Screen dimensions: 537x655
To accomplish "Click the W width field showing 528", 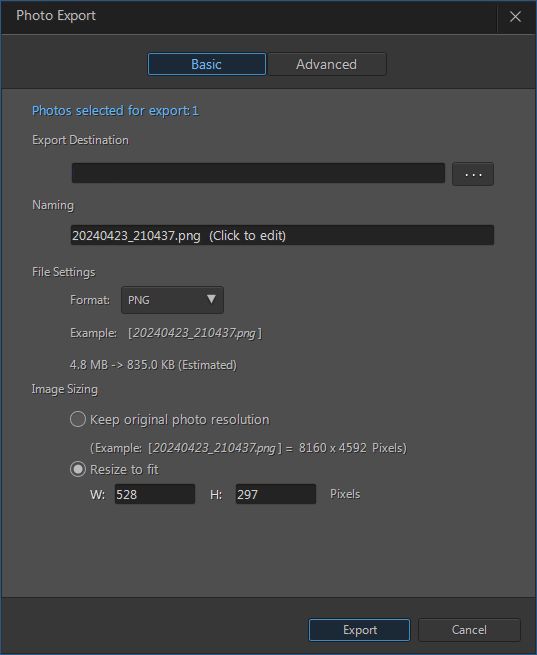I will (155, 494).
